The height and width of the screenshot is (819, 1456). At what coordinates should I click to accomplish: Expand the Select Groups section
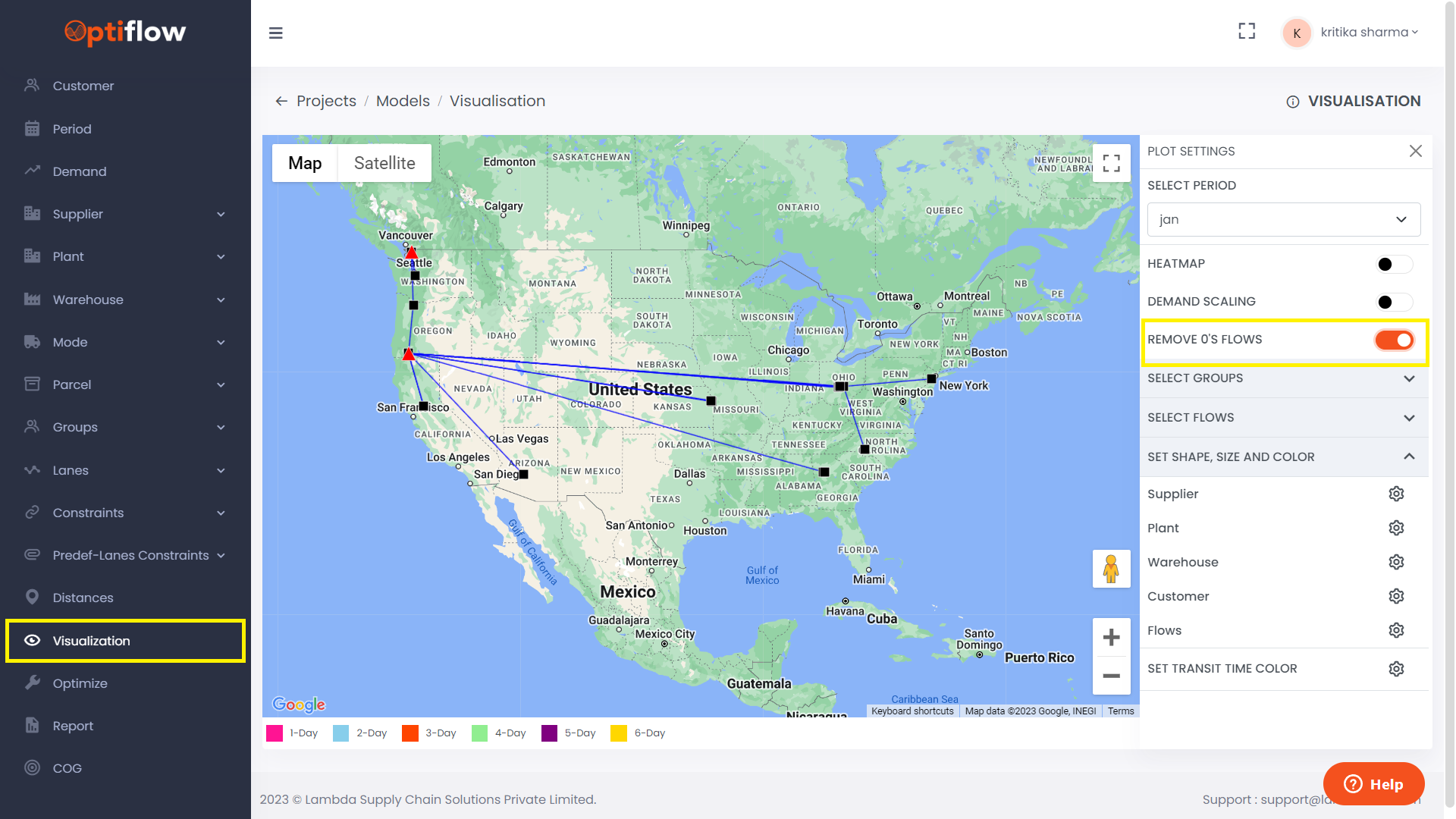coord(1283,378)
